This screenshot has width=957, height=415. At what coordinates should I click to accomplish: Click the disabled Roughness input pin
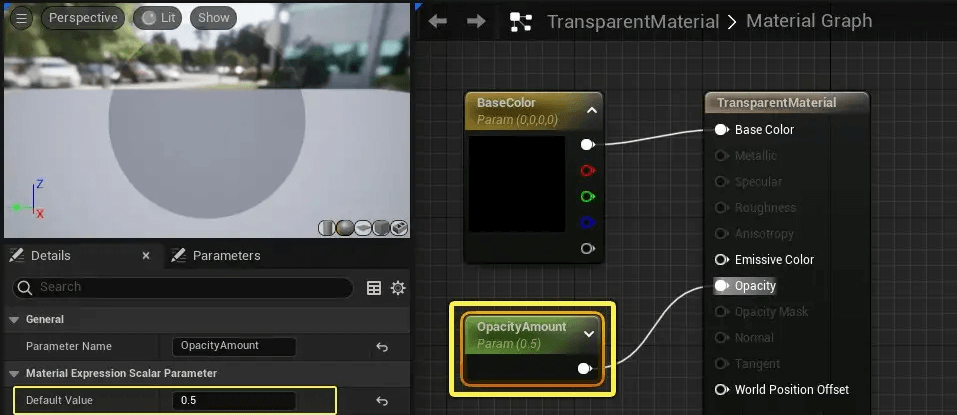click(721, 208)
